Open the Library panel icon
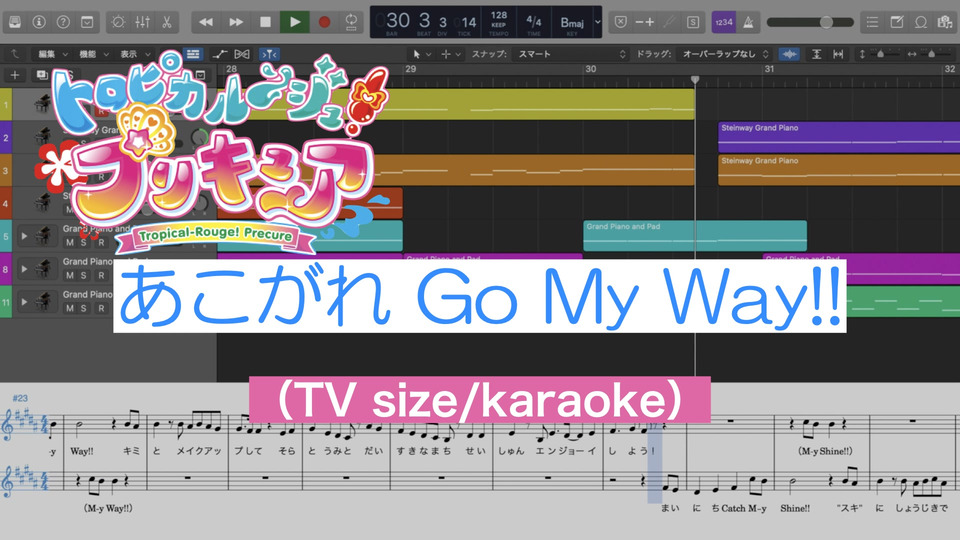 point(15,22)
